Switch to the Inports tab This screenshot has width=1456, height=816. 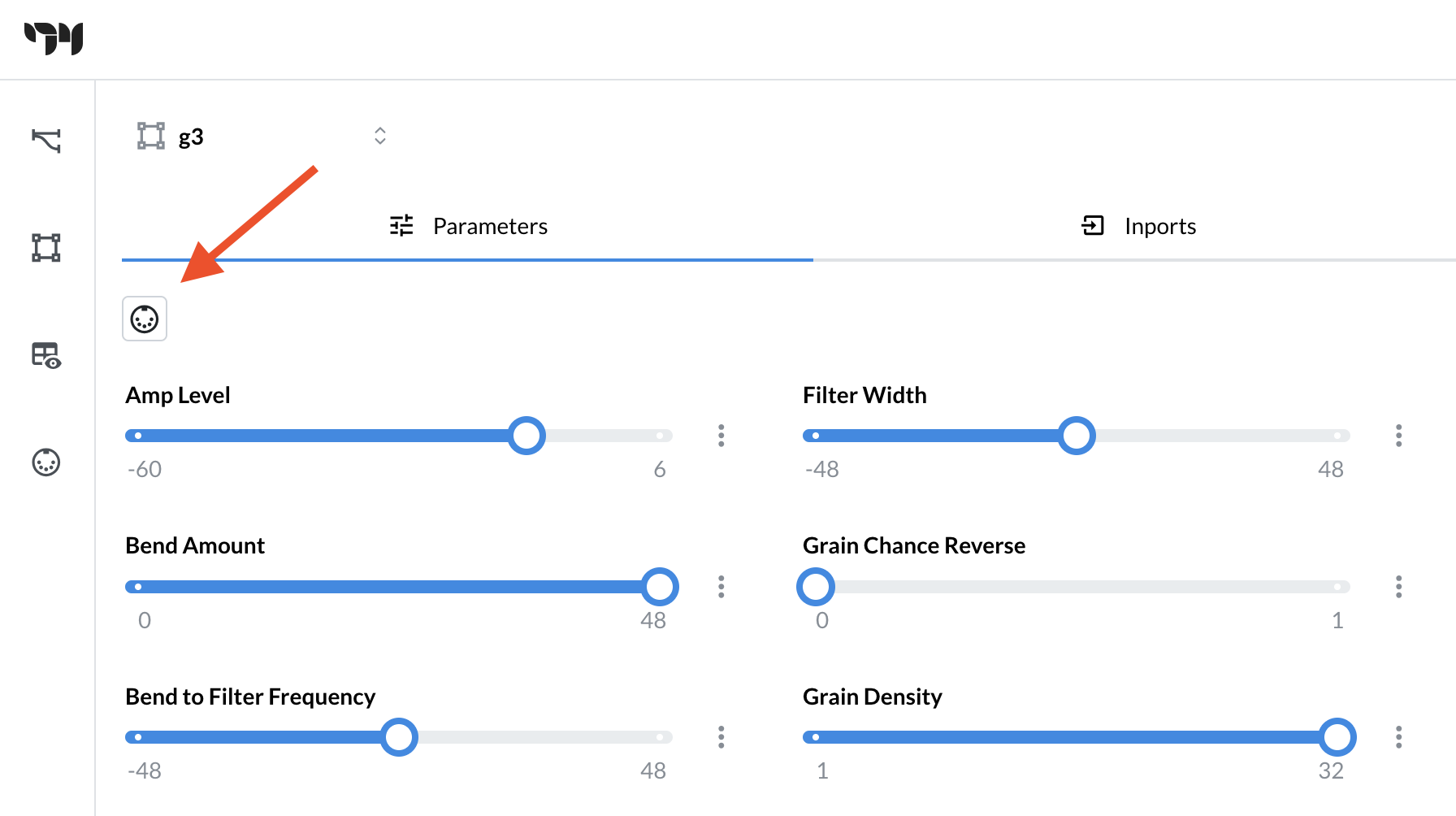[1137, 226]
